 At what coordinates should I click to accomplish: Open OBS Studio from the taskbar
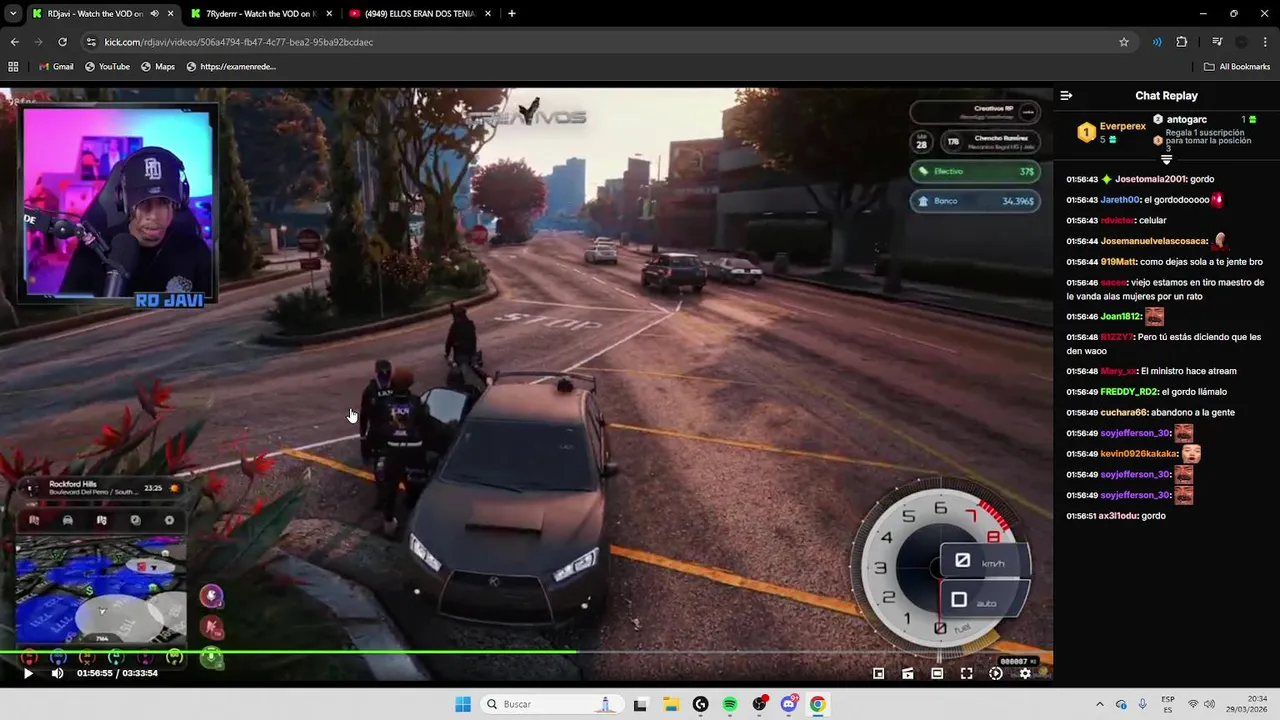[x=759, y=704]
